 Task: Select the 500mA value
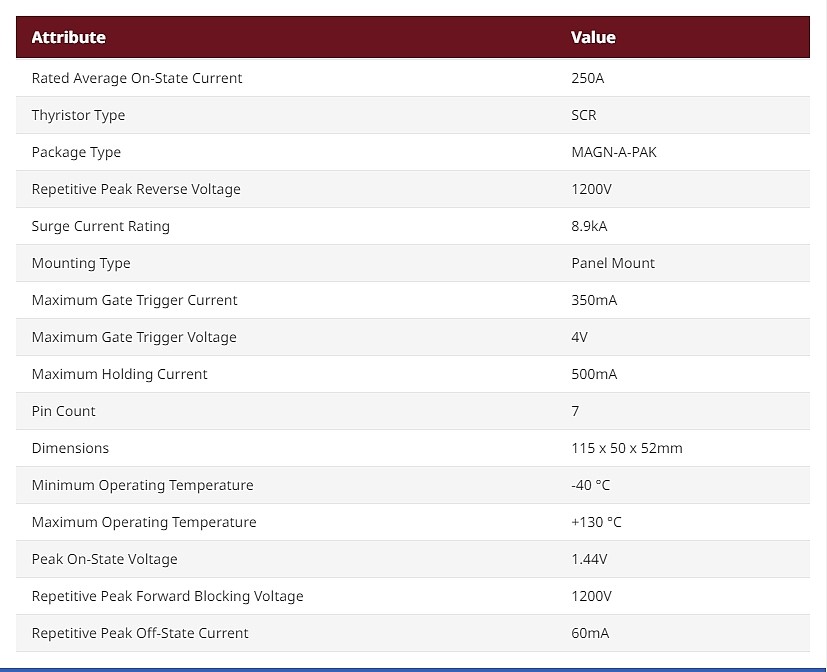(x=594, y=373)
